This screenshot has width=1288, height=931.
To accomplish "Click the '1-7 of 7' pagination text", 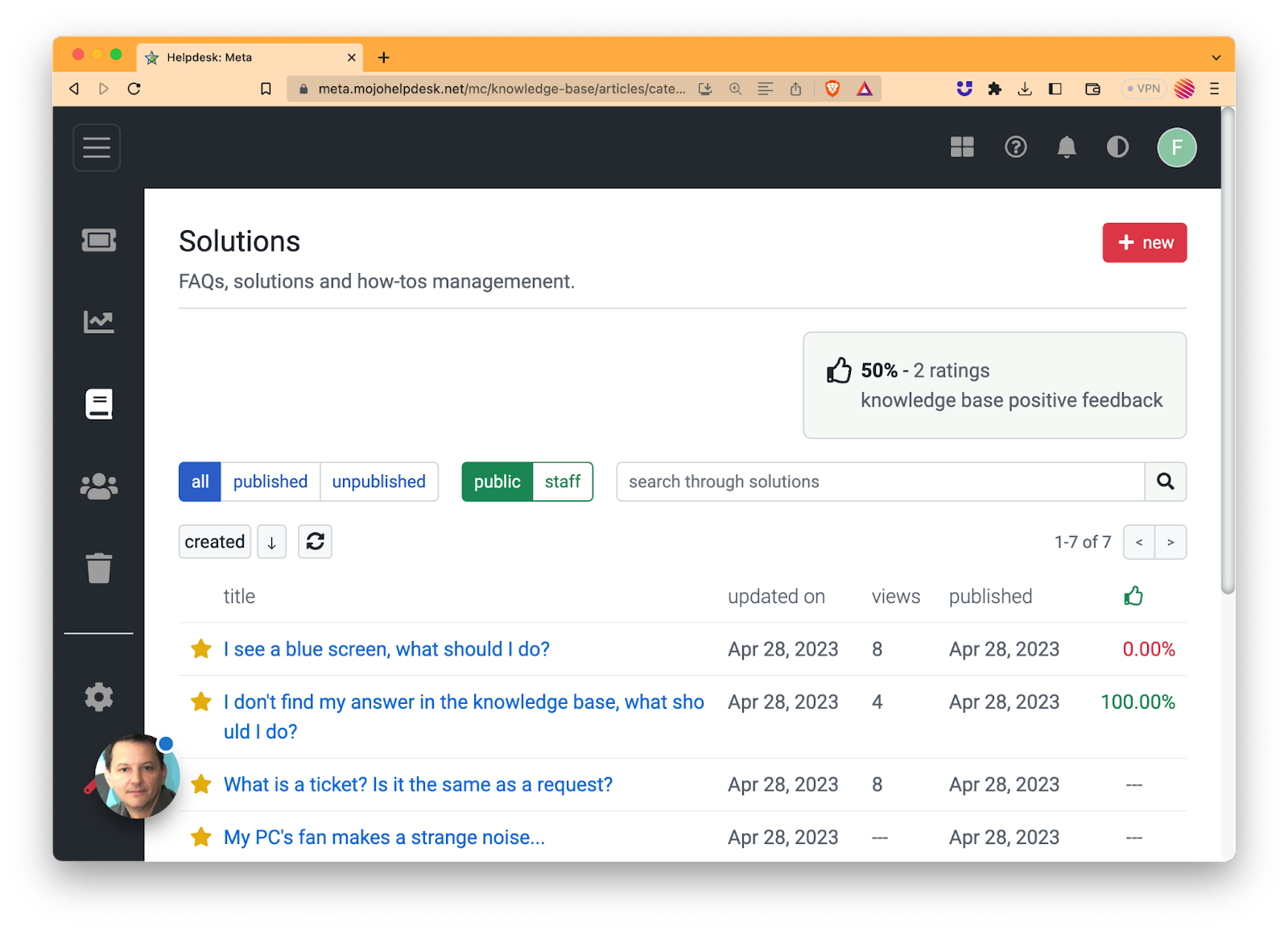I will pos(1083,542).
